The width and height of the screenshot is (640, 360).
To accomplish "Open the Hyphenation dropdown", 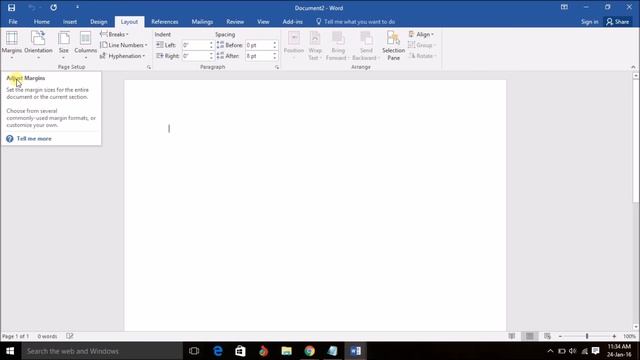I will click(x=122, y=56).
